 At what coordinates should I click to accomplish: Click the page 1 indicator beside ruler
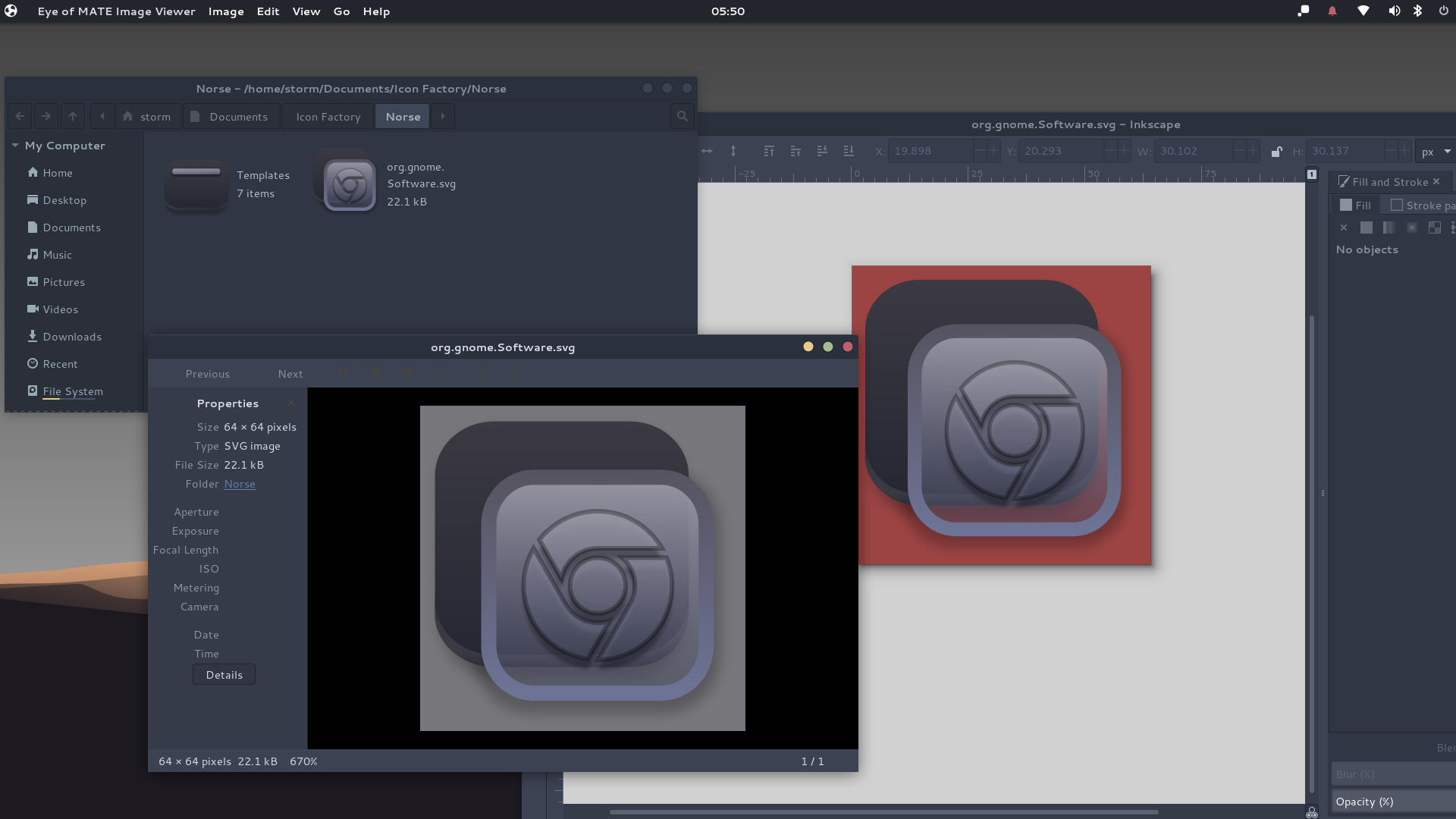tap(1312, 174)
